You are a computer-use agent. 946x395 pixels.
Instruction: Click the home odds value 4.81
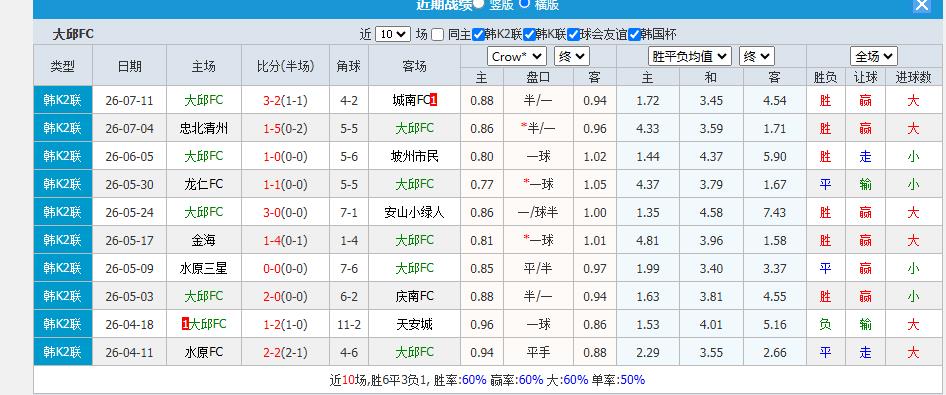(x=647, y=241)
